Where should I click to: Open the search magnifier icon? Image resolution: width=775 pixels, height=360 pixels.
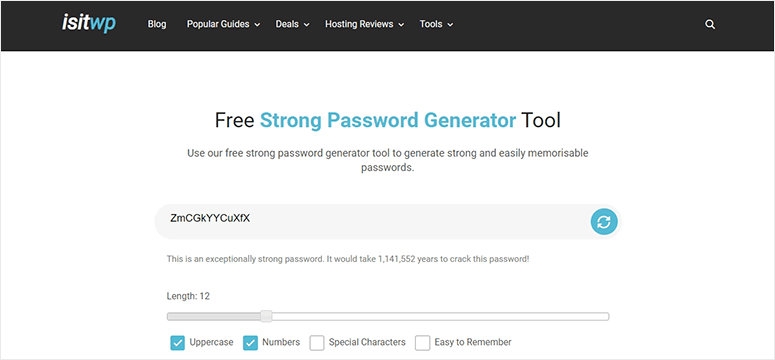710,24
